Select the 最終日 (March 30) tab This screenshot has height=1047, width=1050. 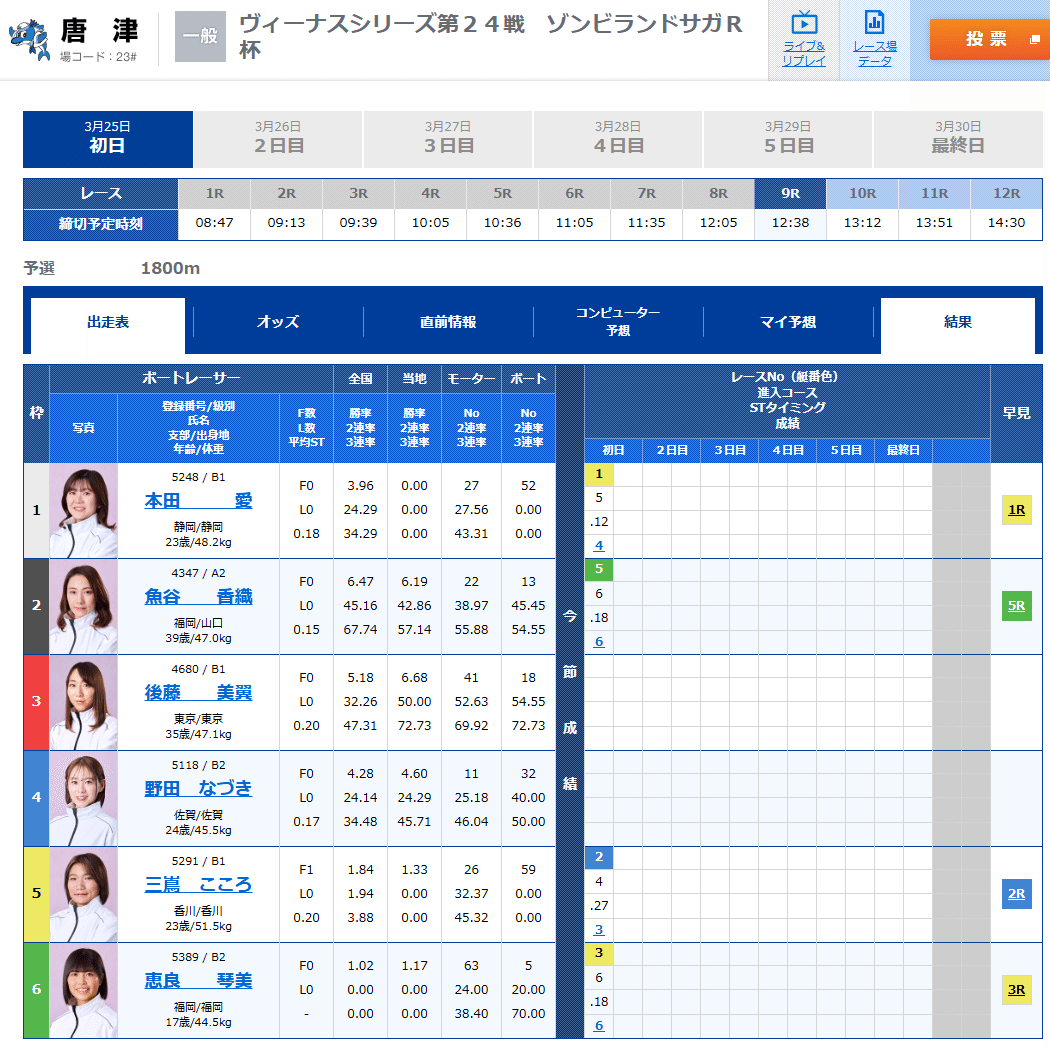click(958, 139)
